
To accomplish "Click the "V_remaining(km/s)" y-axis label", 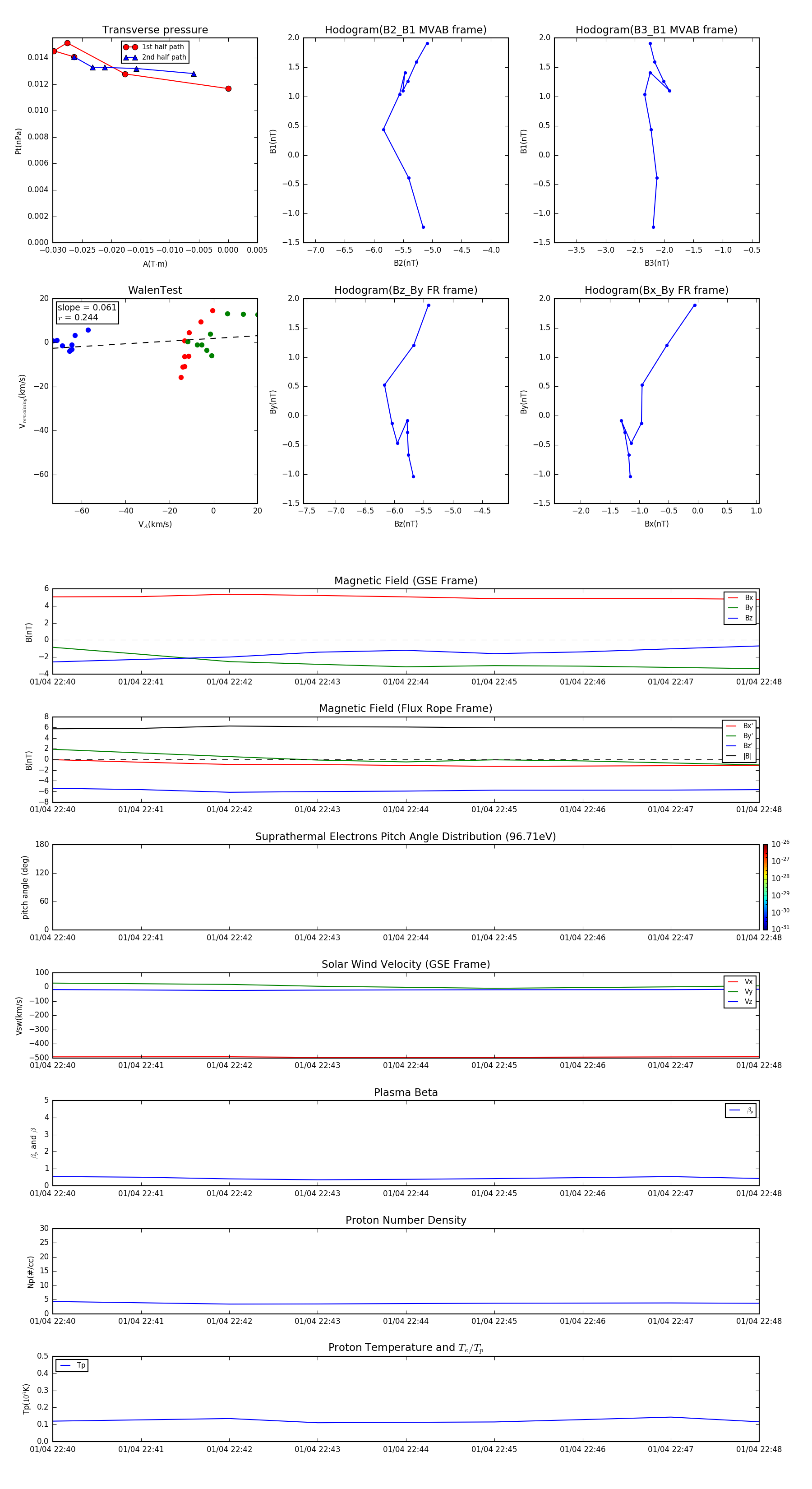I will click(x=23, y=401).
